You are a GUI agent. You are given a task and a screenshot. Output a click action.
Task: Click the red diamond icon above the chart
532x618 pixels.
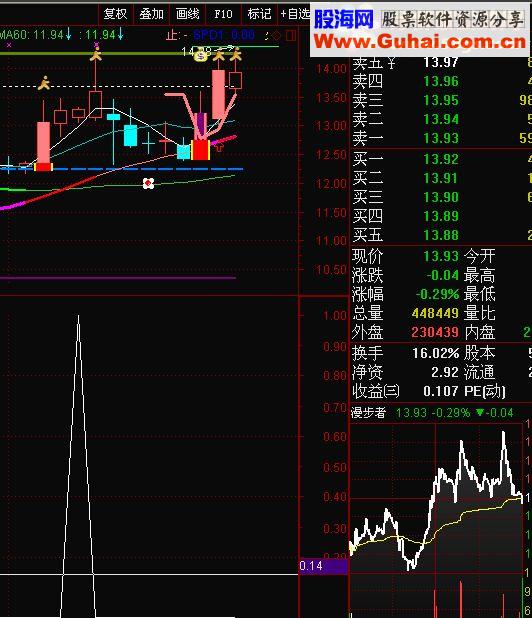(x=277, y=36)
